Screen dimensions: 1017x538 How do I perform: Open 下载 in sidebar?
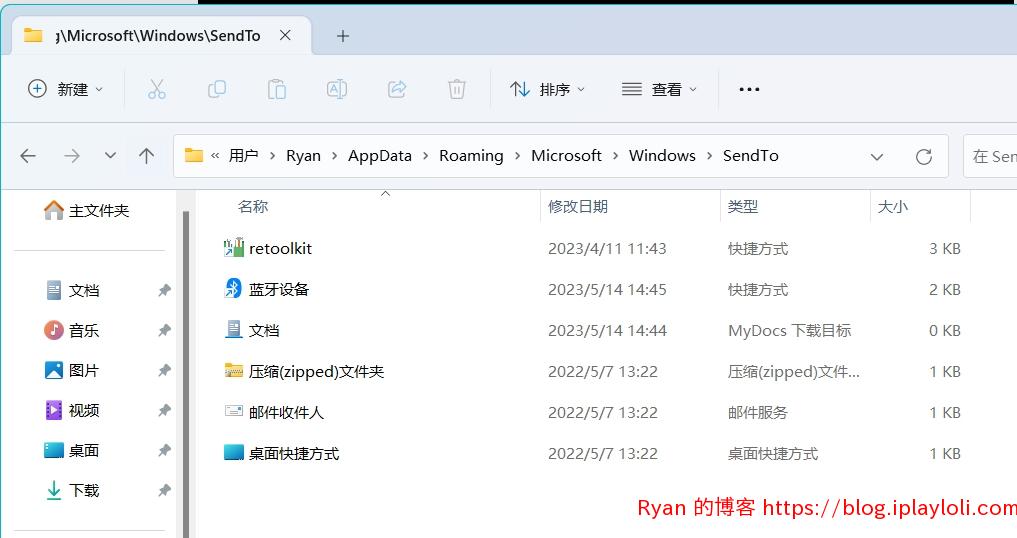[x=73, y=491]
